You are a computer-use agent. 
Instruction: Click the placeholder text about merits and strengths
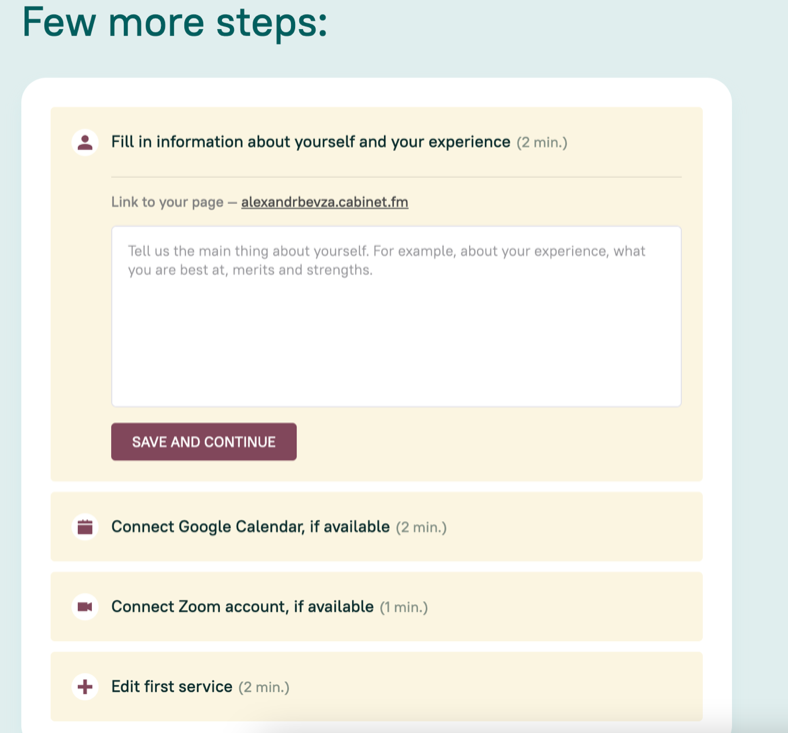coord(250,270)
